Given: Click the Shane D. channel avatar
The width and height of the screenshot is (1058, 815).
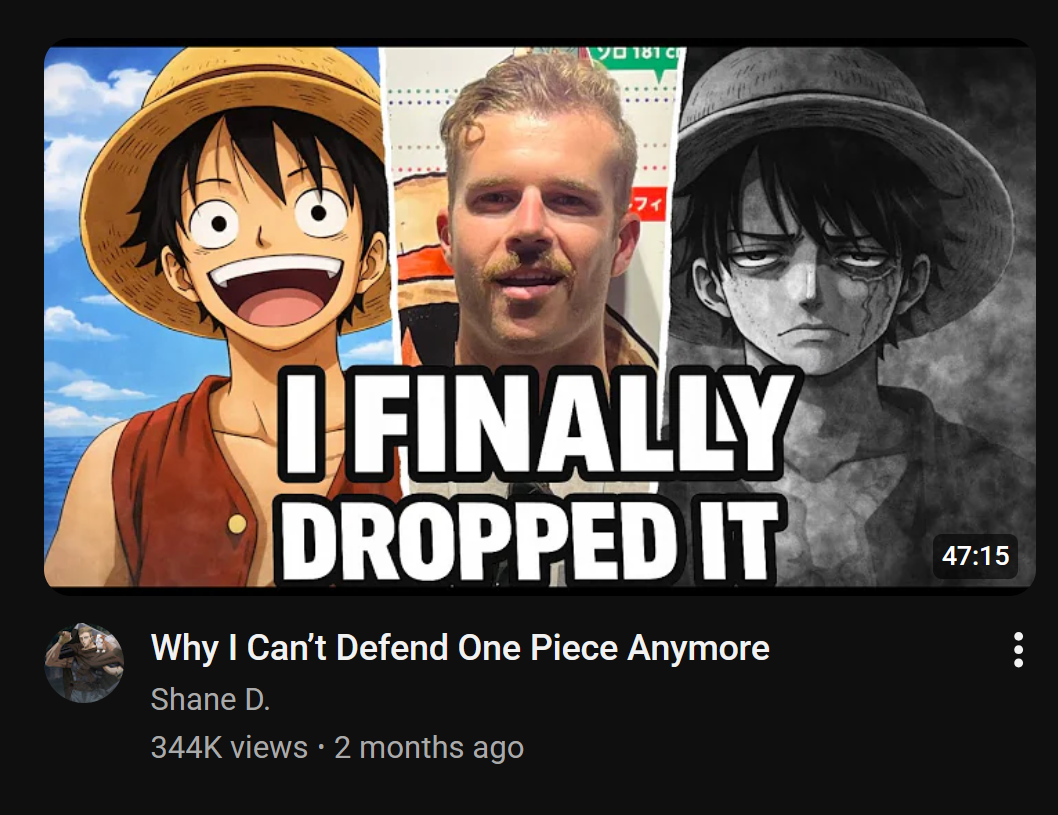Looking at the screenshot, I should [x=84, y=663].
